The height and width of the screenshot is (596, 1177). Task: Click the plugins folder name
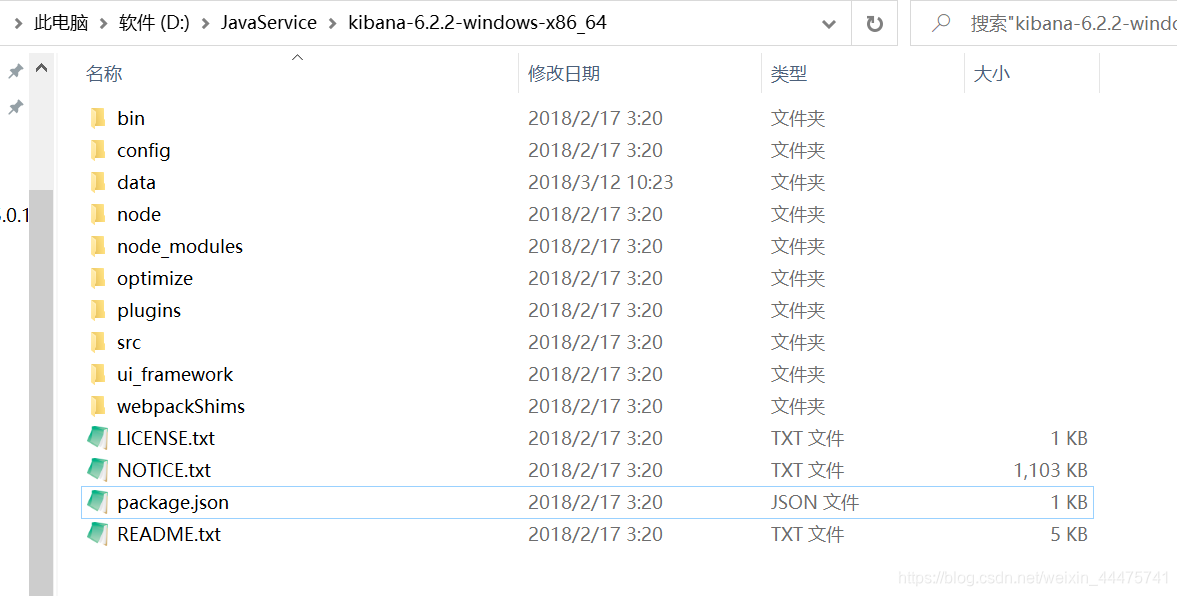click(149, 310)
